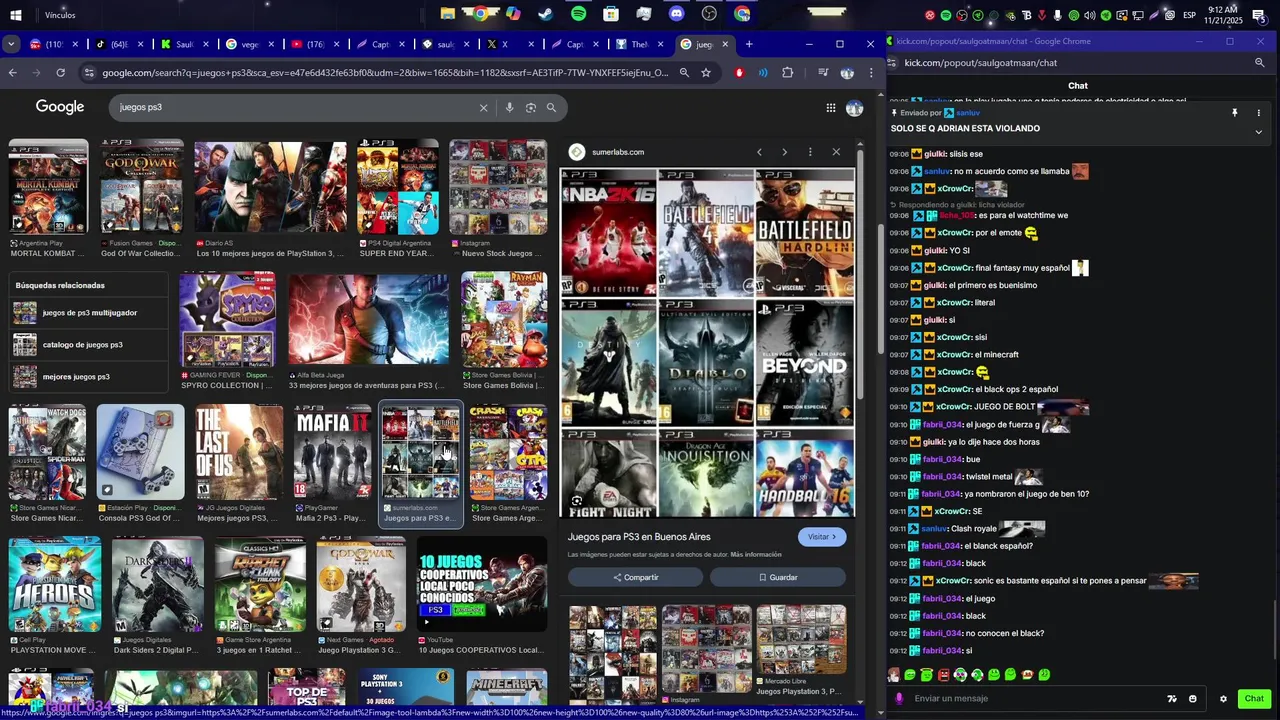Reload the Google search page
1280x720 pixels.
click(61, 73)
